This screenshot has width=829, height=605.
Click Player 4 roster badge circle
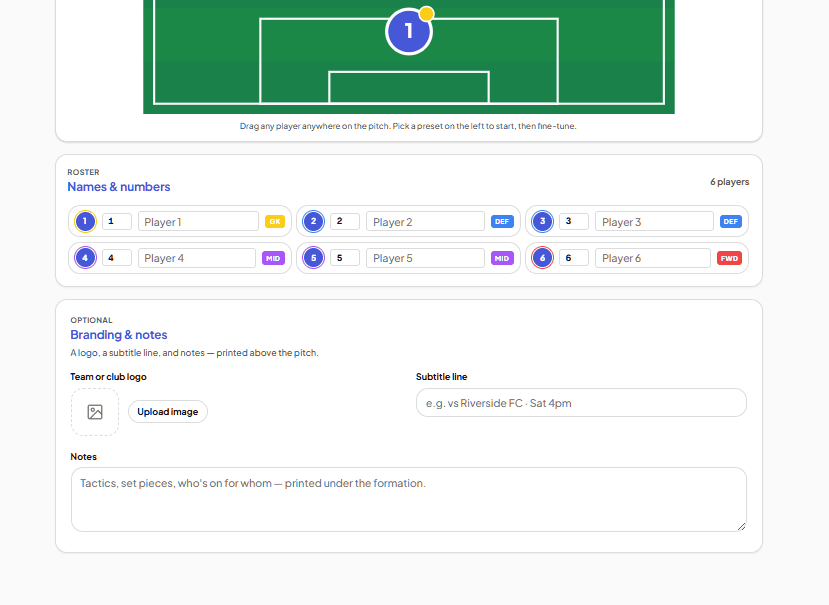[85, 258]
